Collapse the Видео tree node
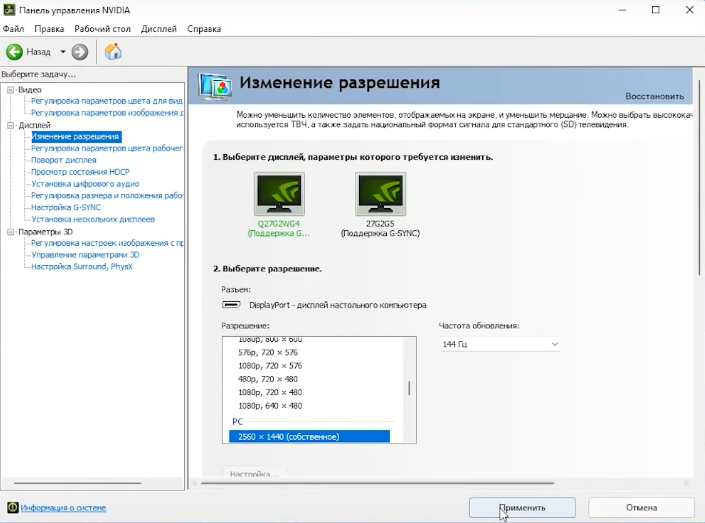705x523 pixels. click(x=10, y=90)
